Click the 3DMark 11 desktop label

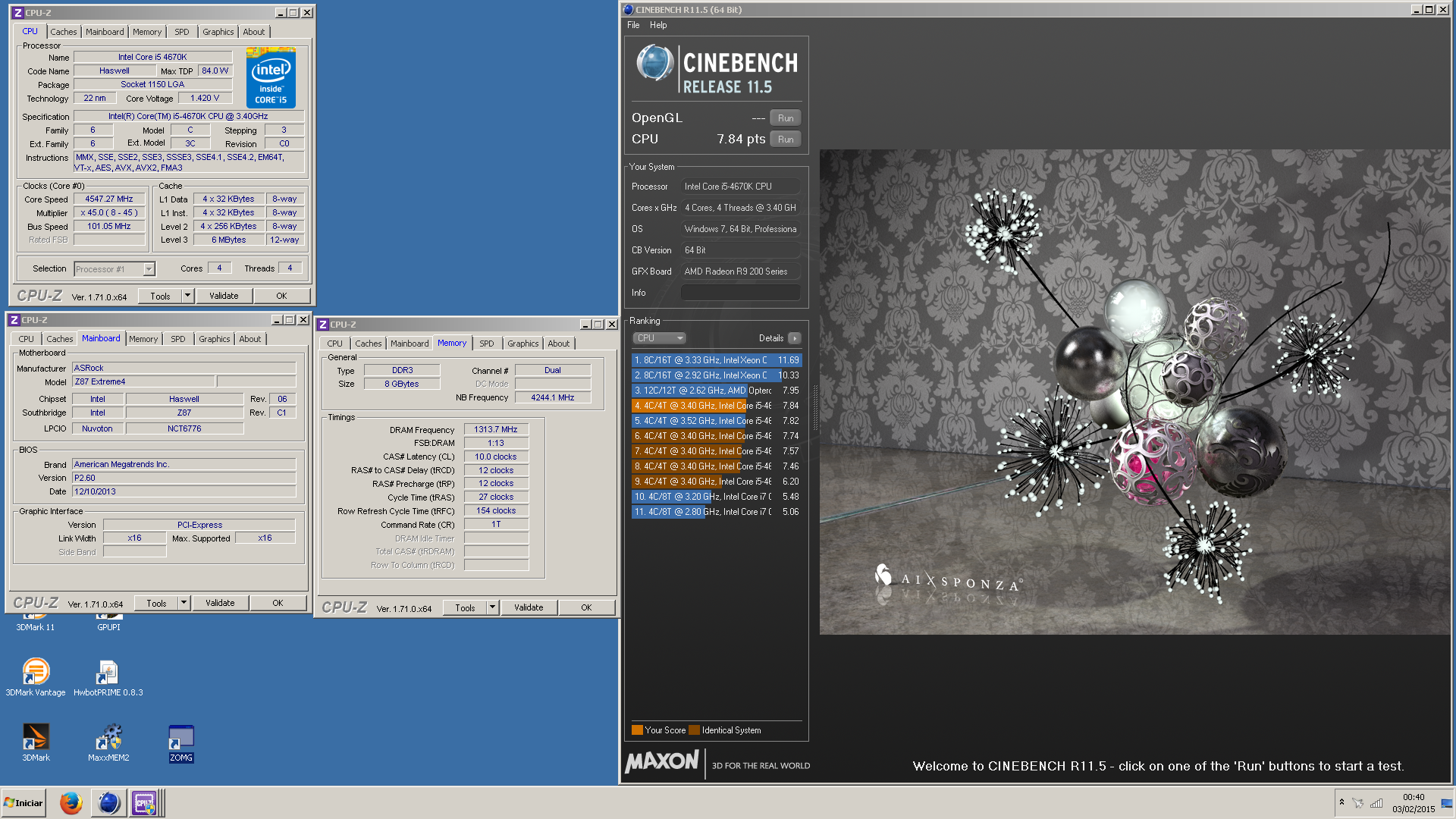pyautogui.click(x=36, y=627)
